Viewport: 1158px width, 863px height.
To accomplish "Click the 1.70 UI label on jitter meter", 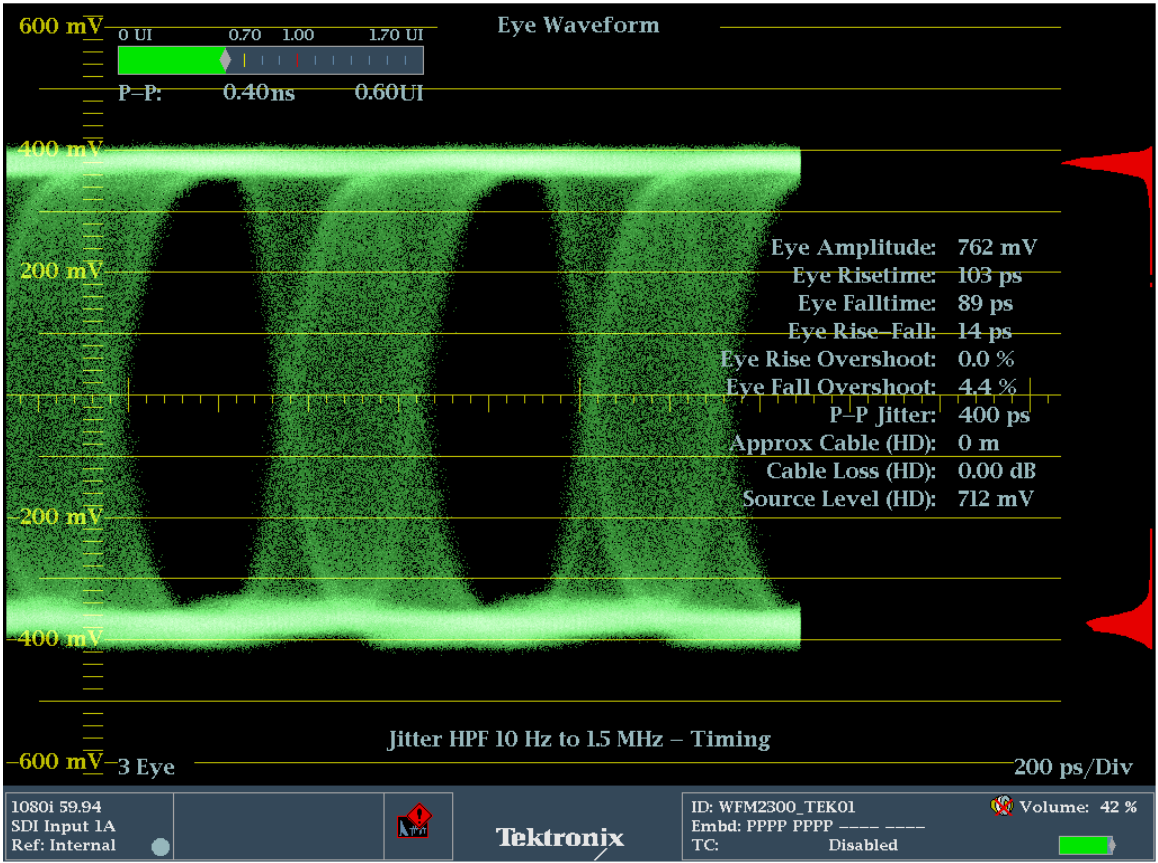I will coord(396,35).
